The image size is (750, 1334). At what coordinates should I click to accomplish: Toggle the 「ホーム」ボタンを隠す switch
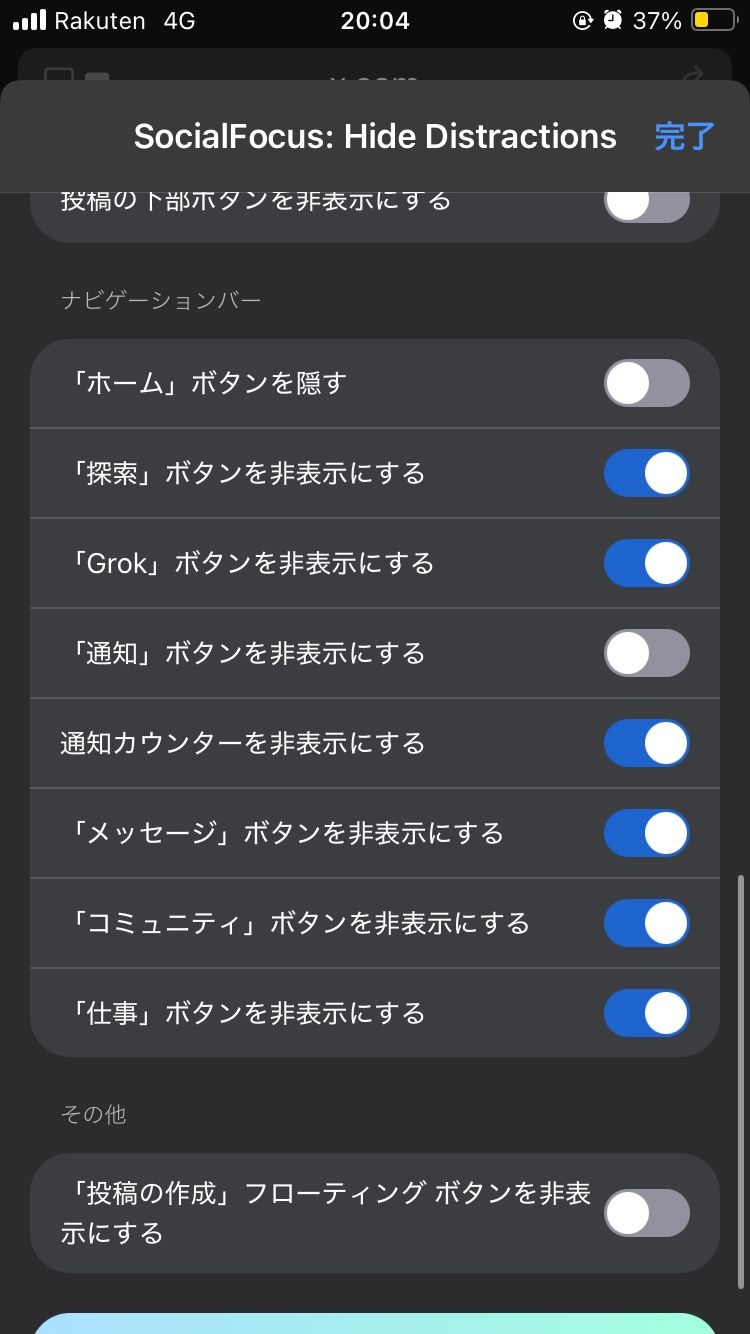coord(646,383)
